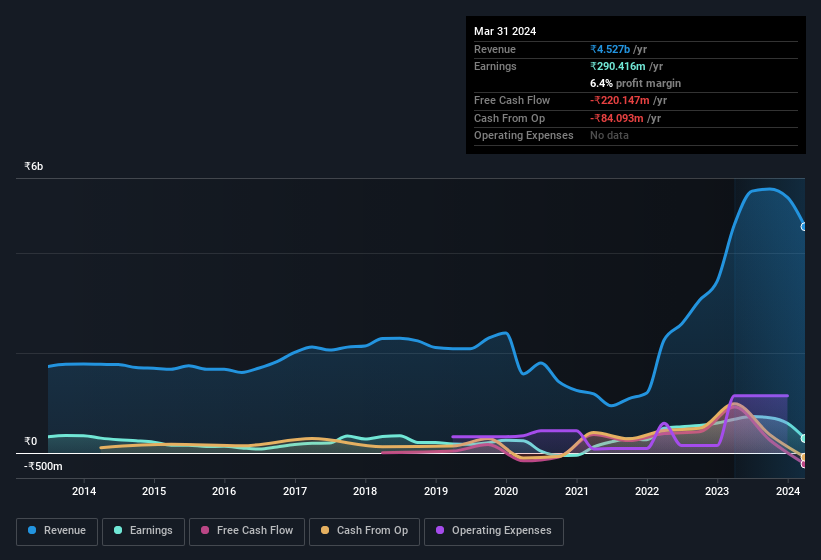821x560 pixels.
Task: Click the Operating Expenses label in tooltip
Action: point(524,135)
